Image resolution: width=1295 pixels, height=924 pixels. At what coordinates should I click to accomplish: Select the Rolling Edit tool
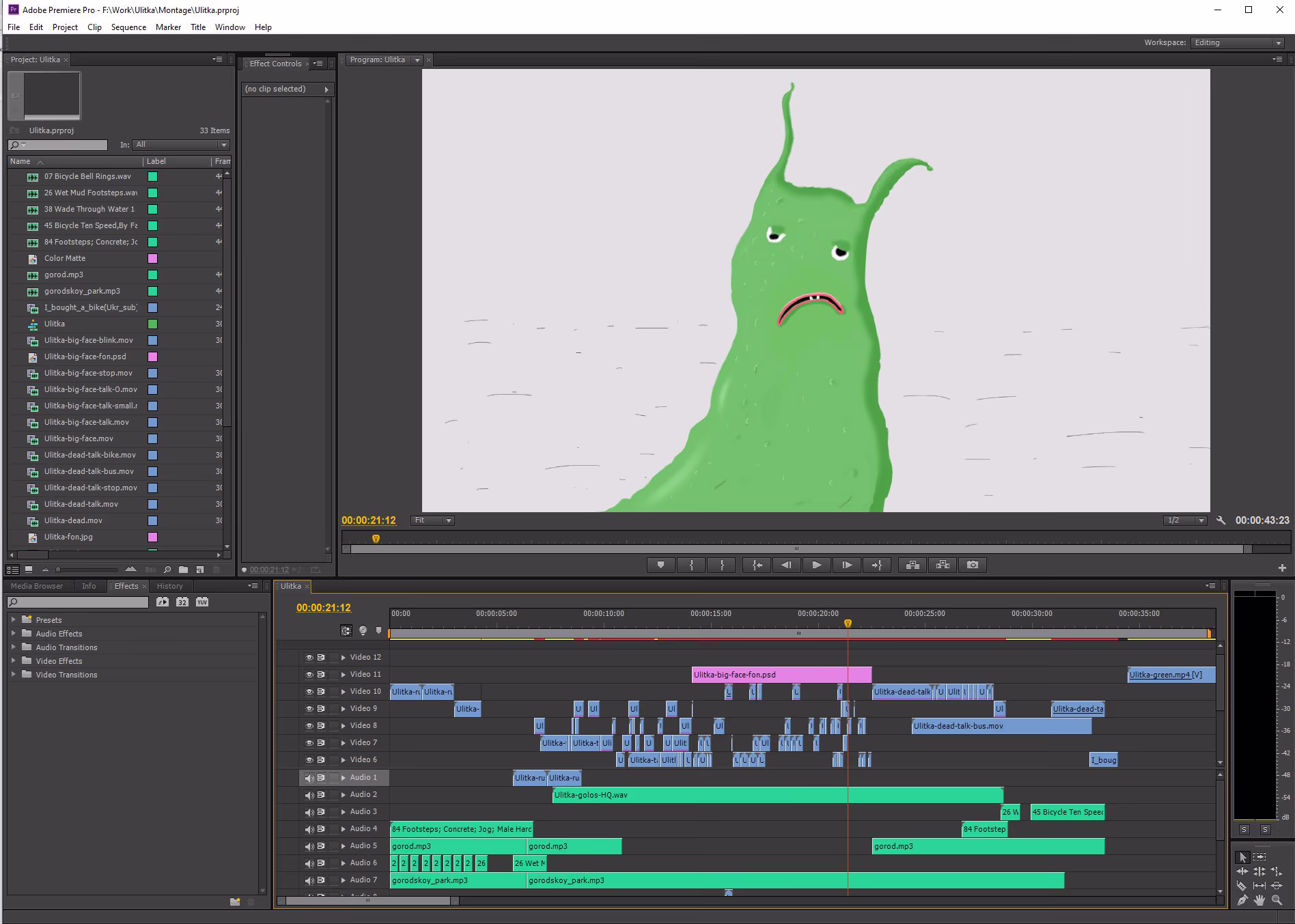click(x=1259, y=871)
